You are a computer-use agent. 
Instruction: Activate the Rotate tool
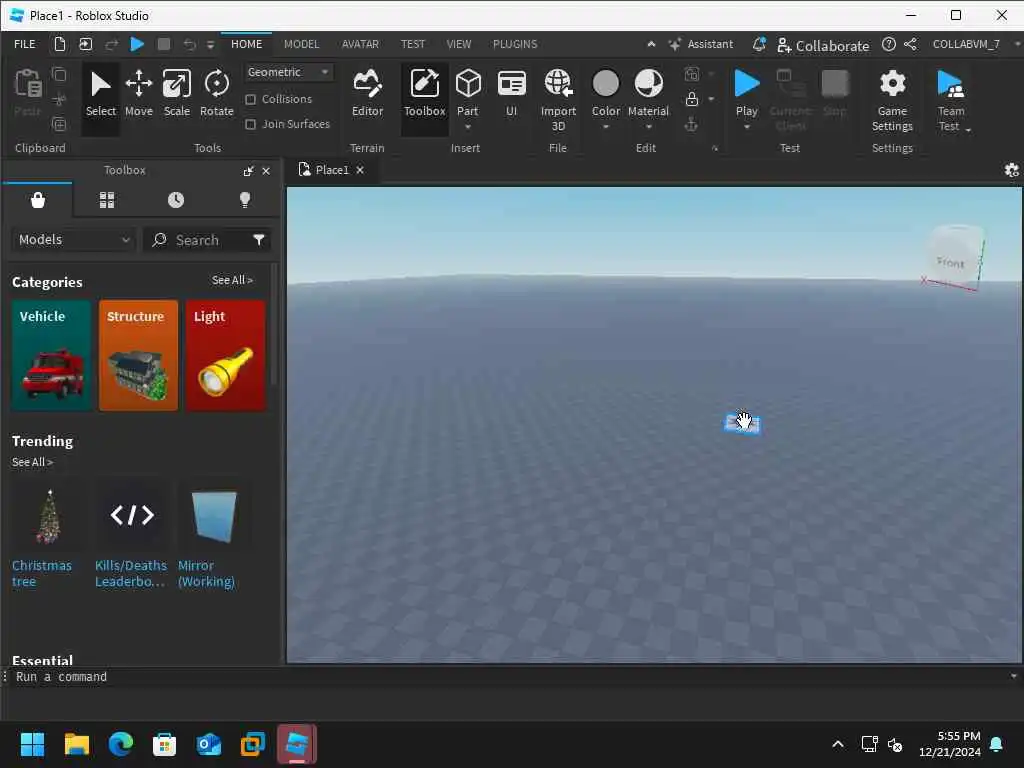click(216, 94)
